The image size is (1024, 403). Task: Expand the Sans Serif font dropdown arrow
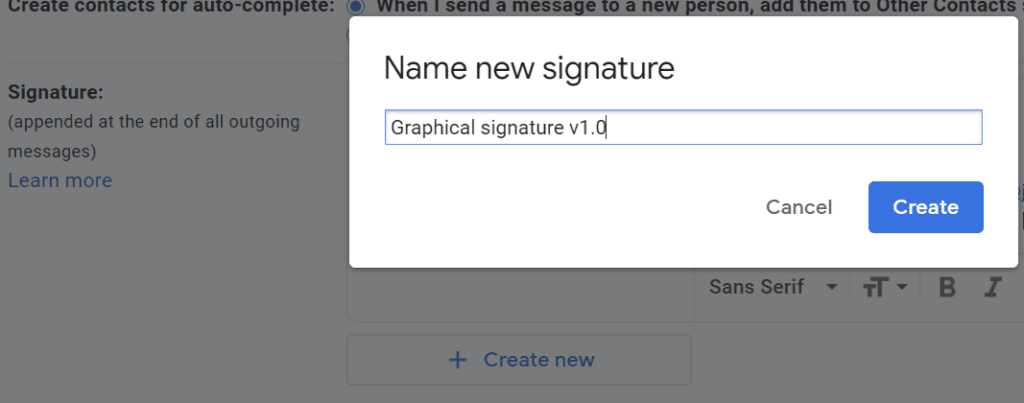[x=831, y=287]
